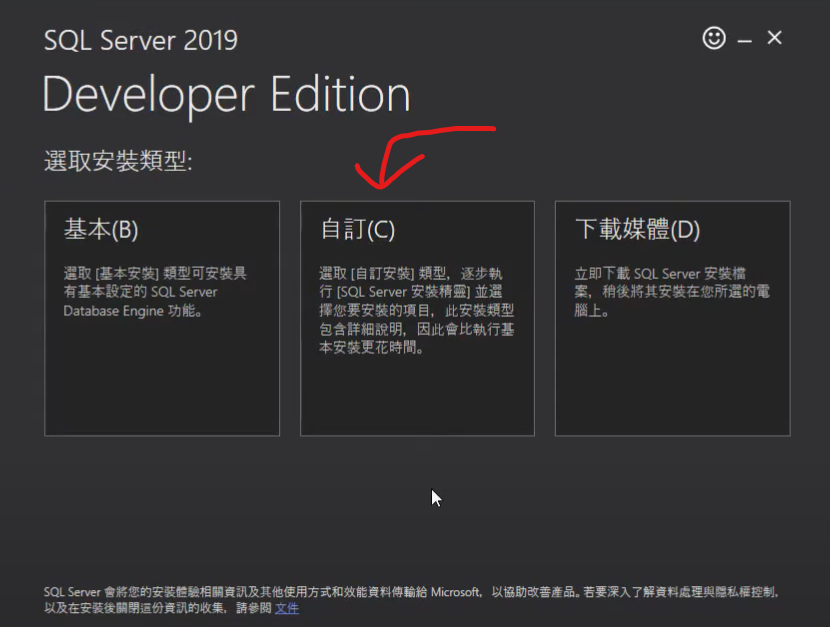Click the privacy notice beginning 'SQL Server 會將您的安裝體驗'

(411, 600)
